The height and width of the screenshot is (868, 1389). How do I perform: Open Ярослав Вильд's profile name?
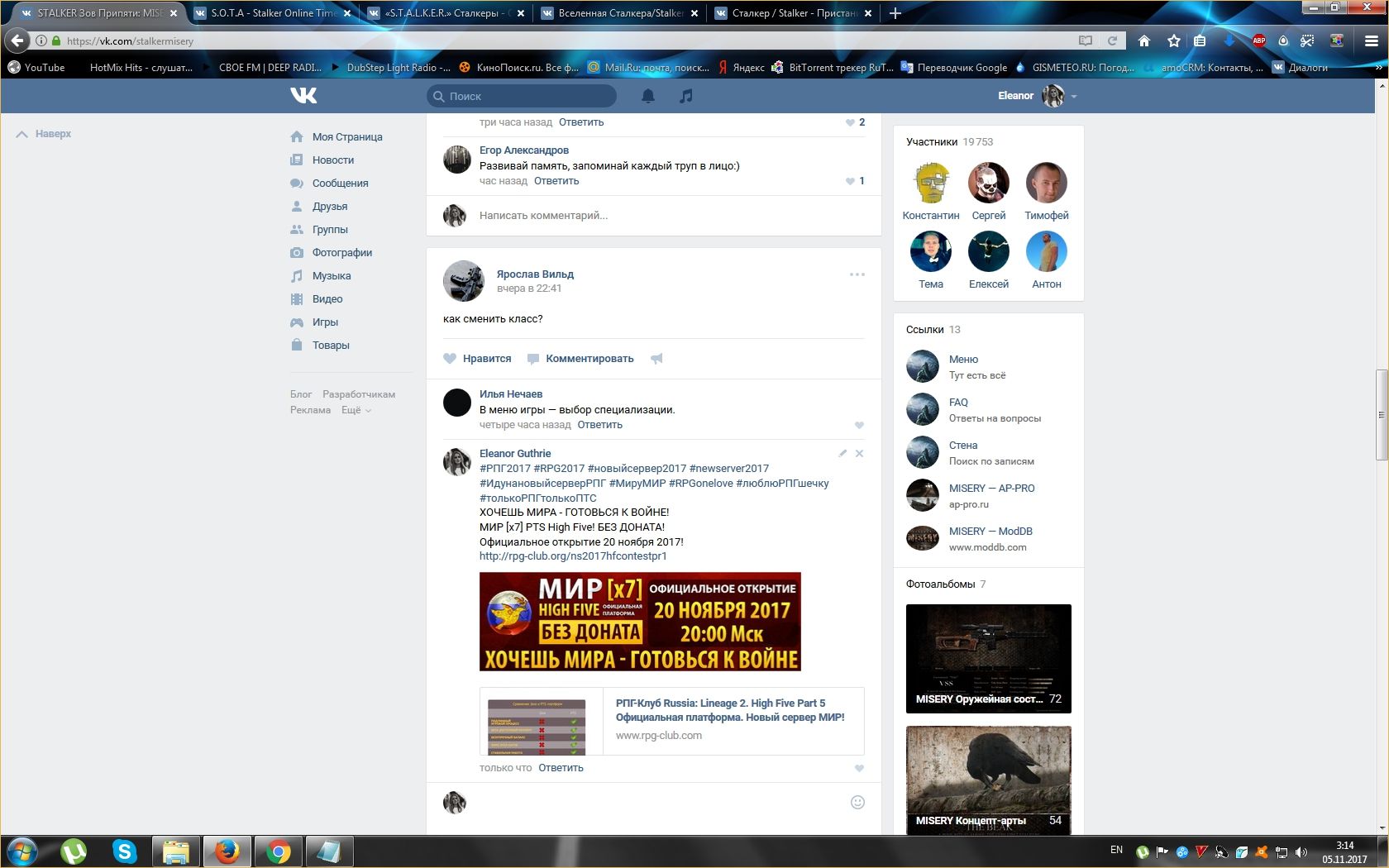coord(535,274)
